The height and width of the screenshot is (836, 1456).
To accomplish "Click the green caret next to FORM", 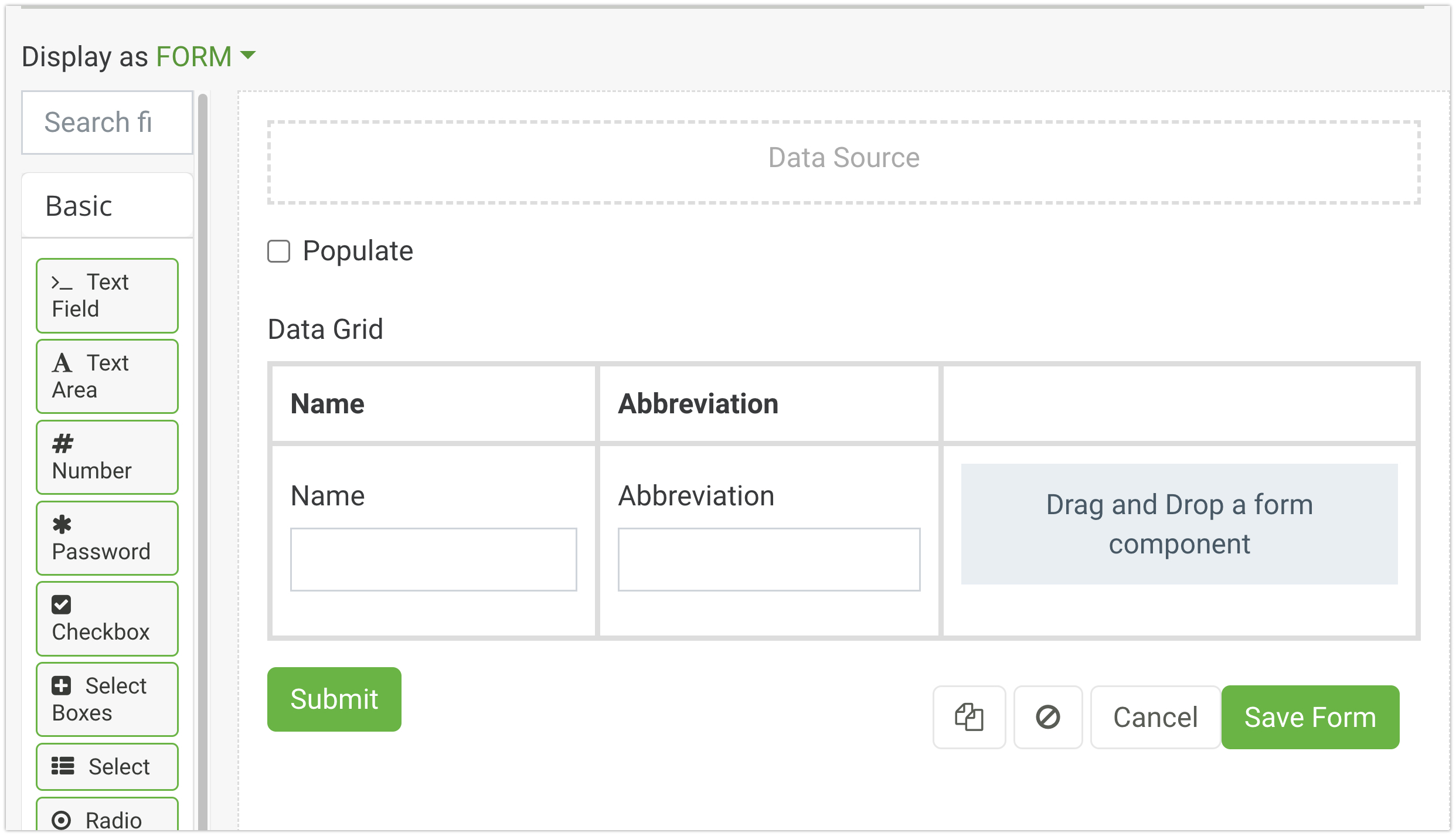I will pos(249,55).
